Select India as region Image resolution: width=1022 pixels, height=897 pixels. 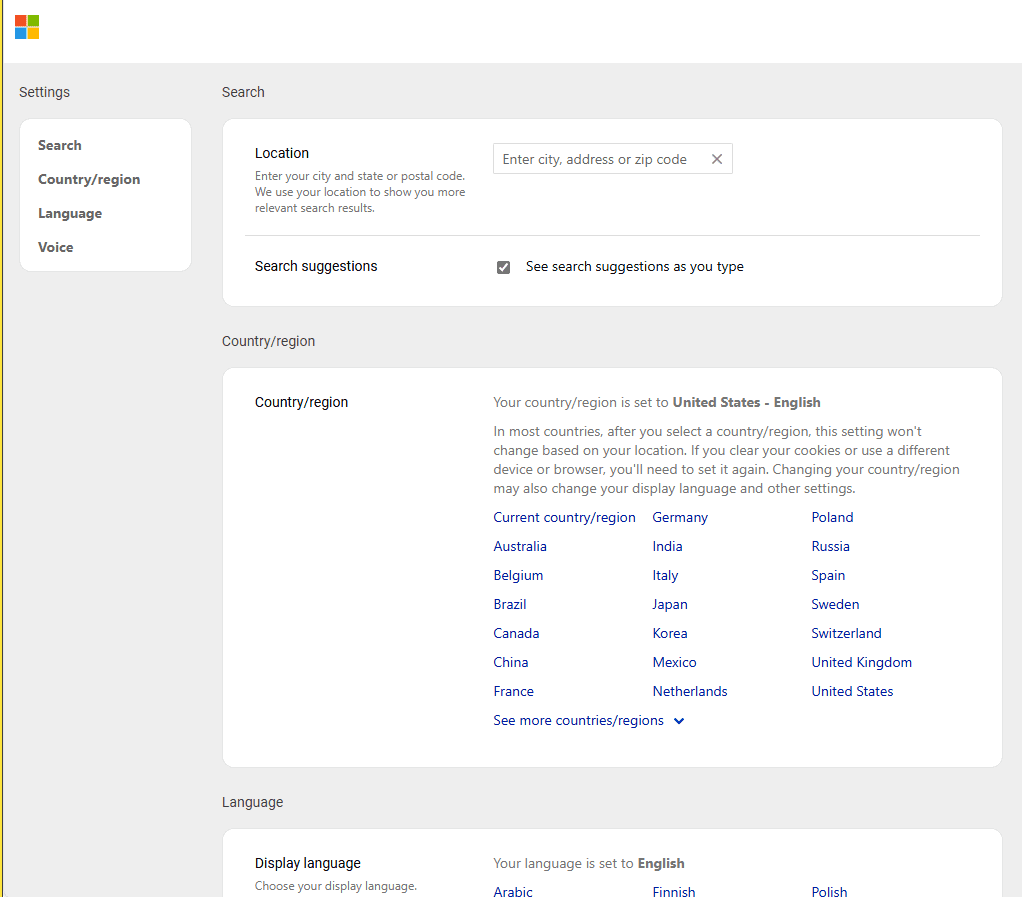667,546
